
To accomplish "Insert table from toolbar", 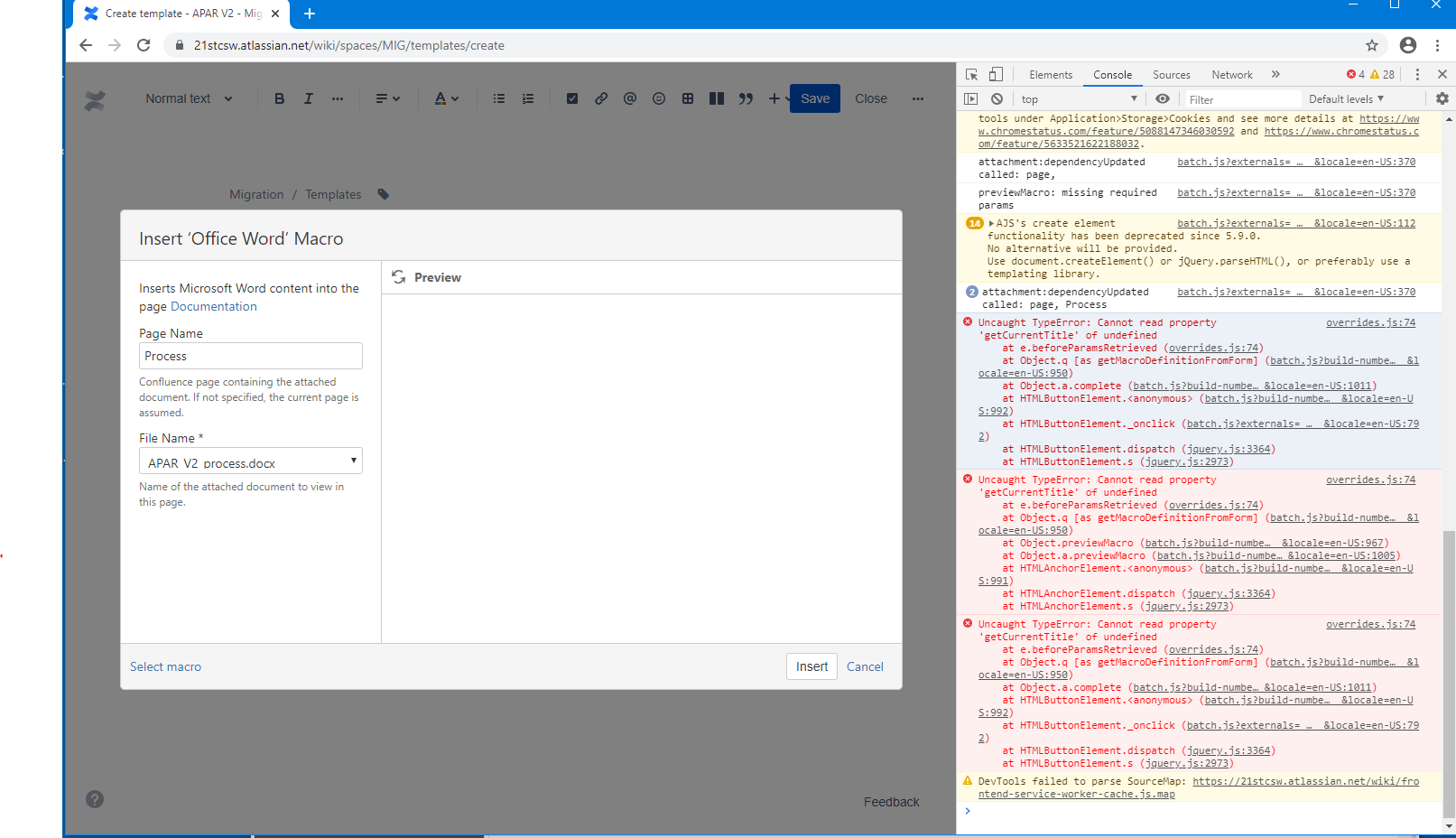I will coord(688,98).
